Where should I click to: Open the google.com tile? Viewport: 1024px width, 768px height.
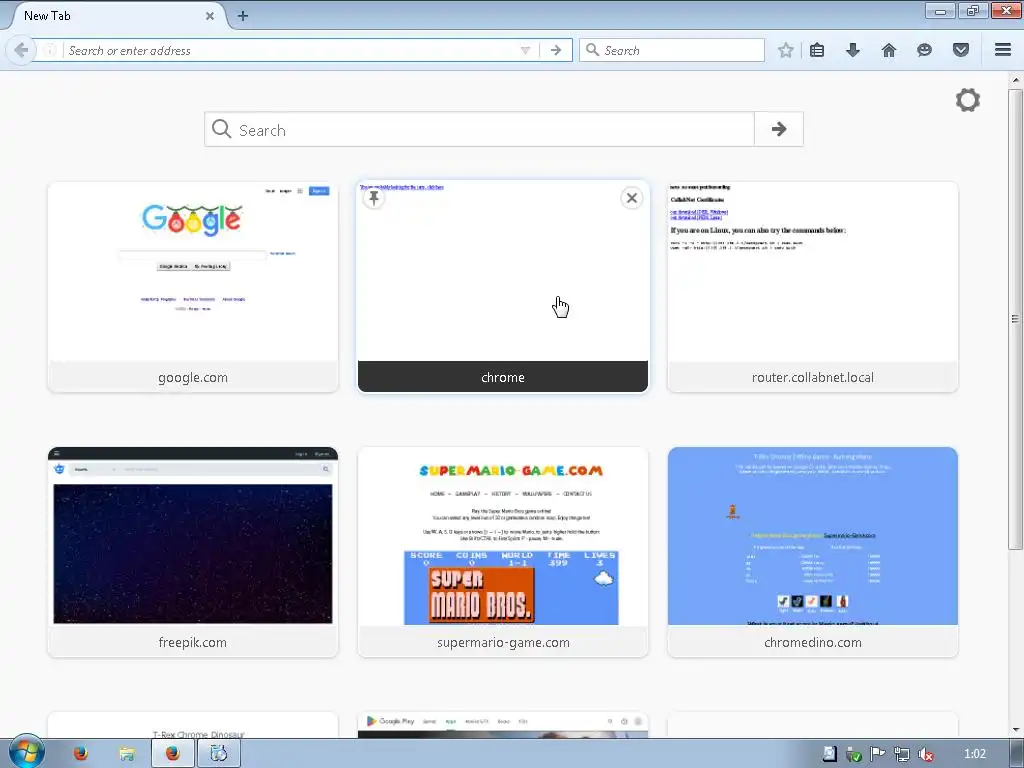(x=193, y=287)
